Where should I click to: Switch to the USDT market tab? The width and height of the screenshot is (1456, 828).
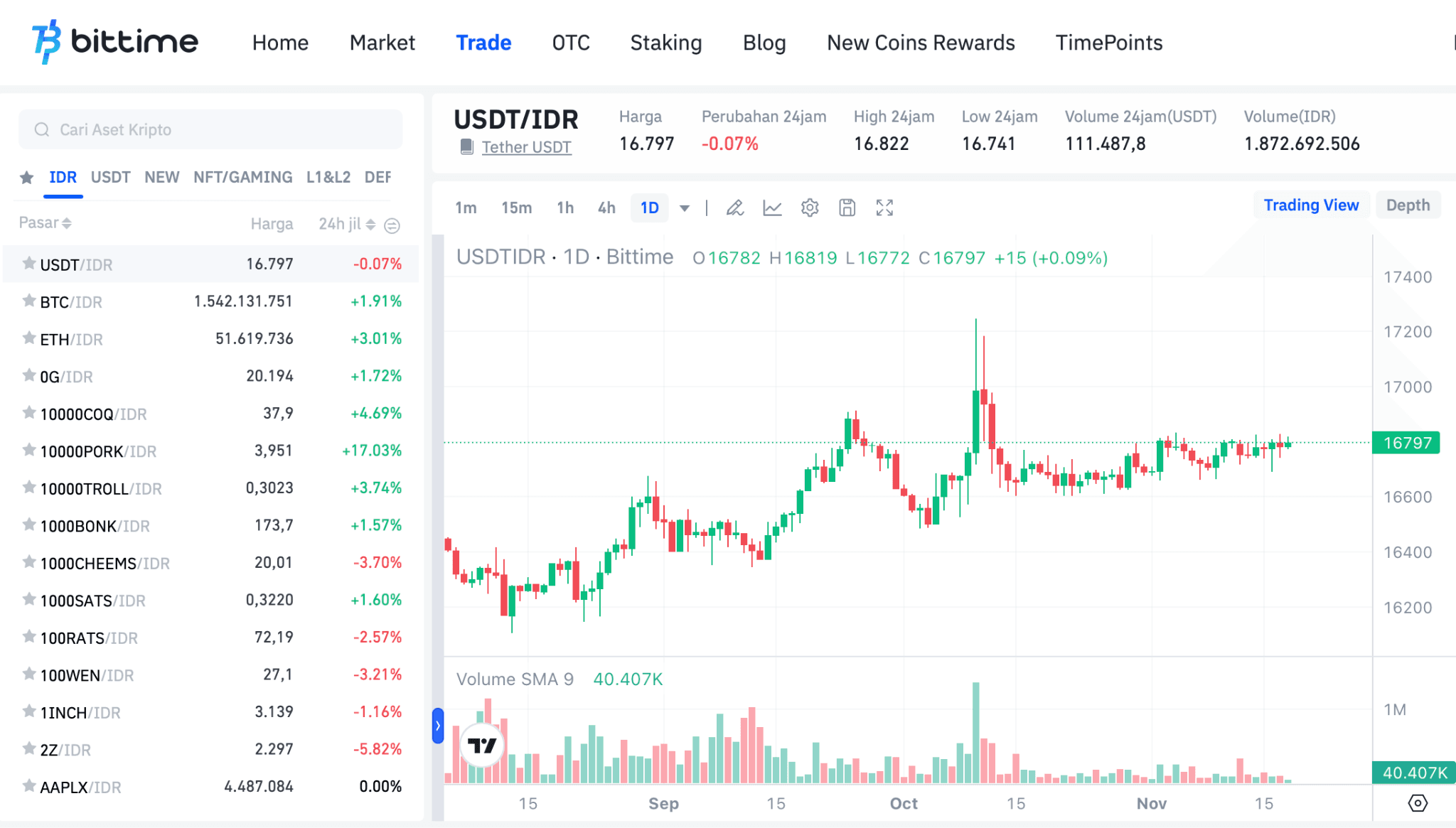click(x=110, y=177)
